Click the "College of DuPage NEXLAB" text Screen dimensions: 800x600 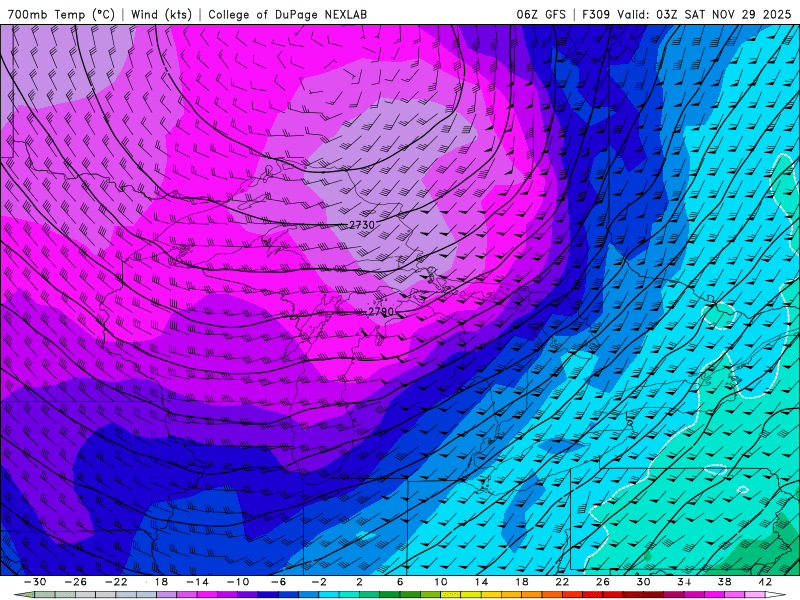[x=287, y=14]
